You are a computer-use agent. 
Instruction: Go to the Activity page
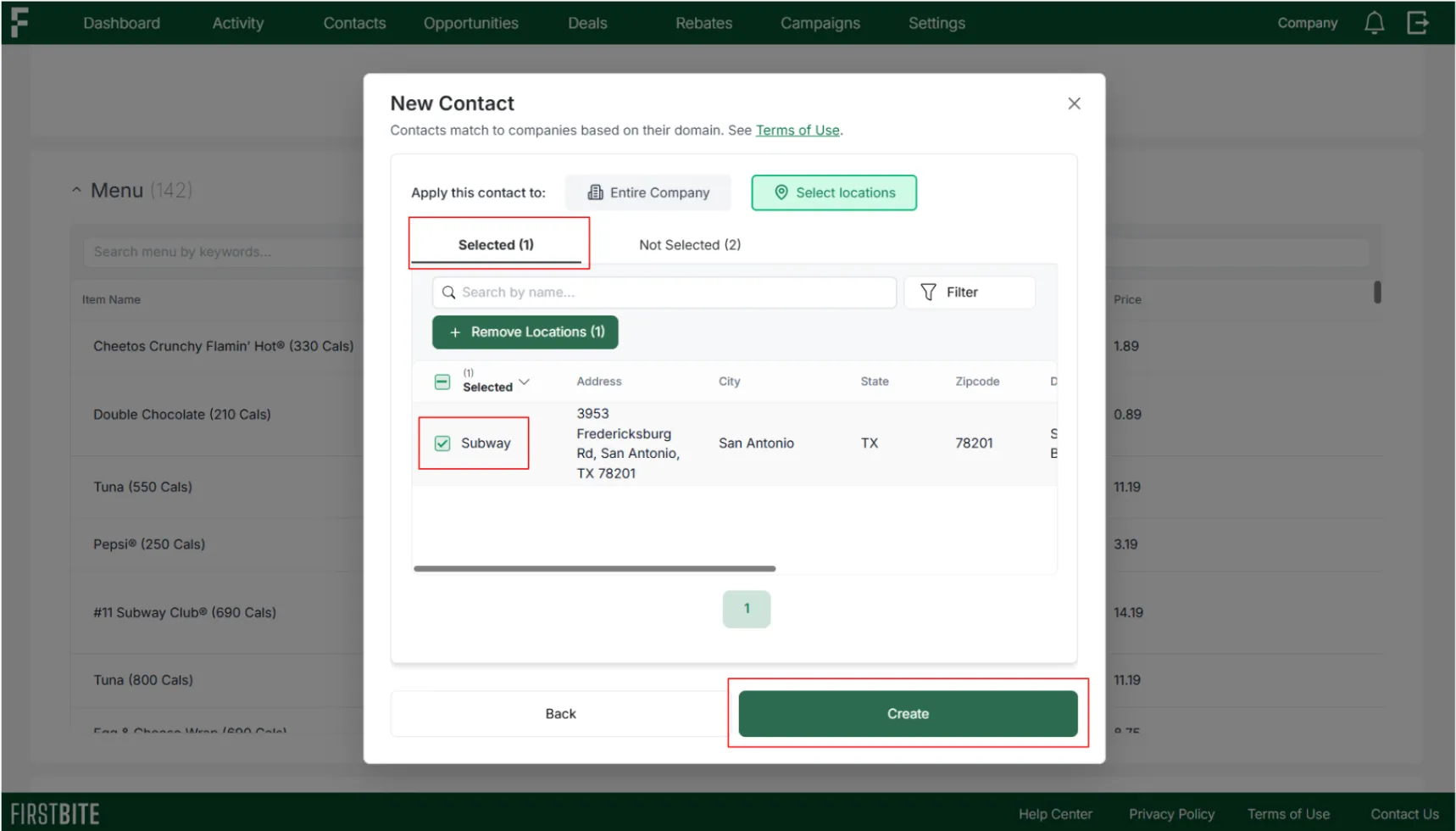[238, 23]
